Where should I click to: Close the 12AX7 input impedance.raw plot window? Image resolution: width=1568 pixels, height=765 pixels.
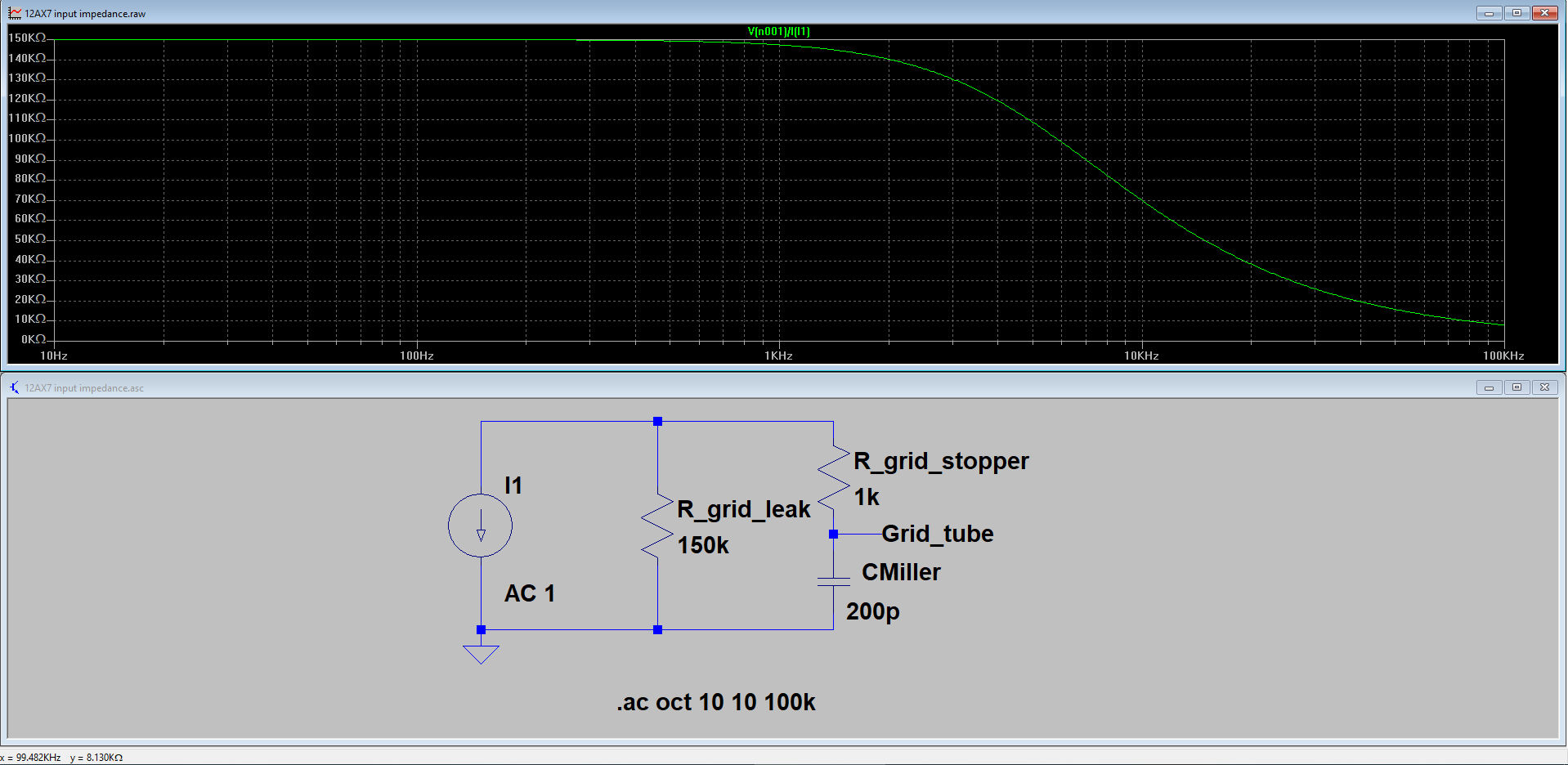[x=1544, y=13]
